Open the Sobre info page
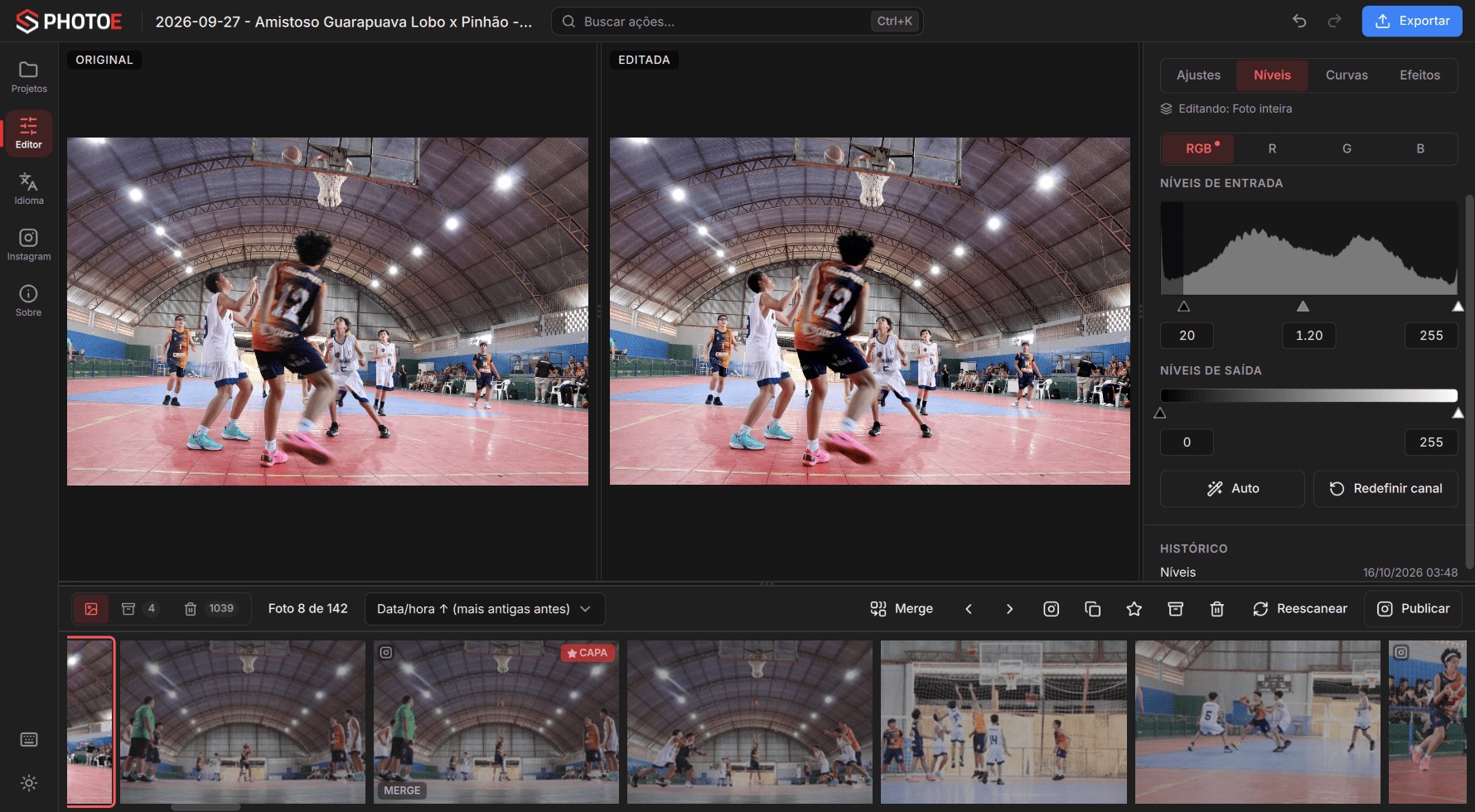The height and width of the screenshot is (812, 1475). click(29, 301)
